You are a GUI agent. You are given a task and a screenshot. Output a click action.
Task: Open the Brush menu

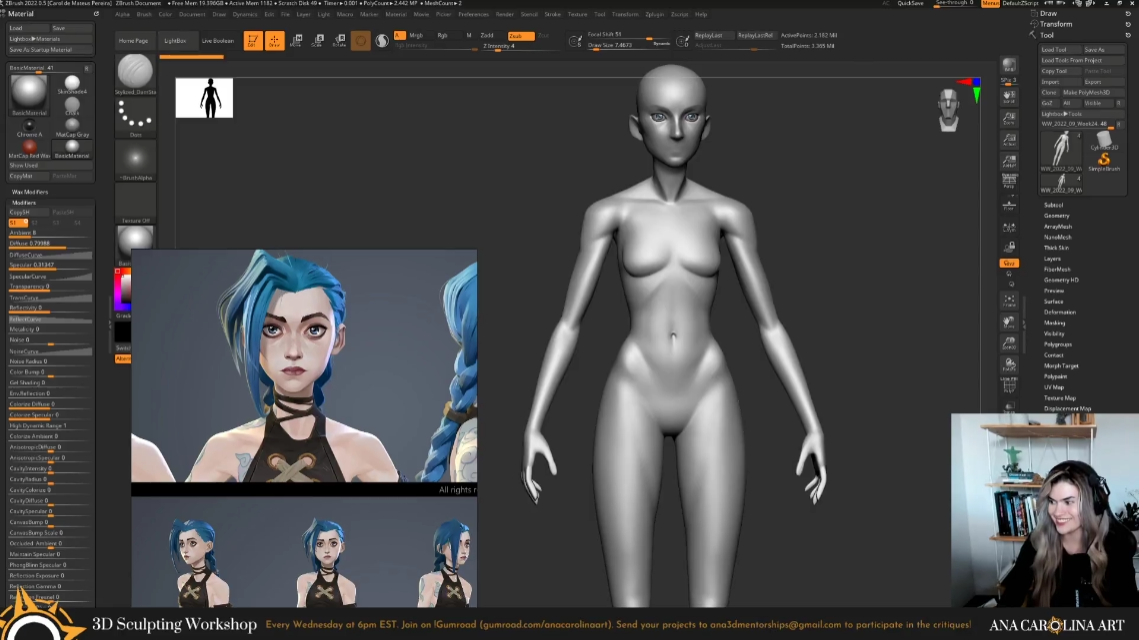145,15
